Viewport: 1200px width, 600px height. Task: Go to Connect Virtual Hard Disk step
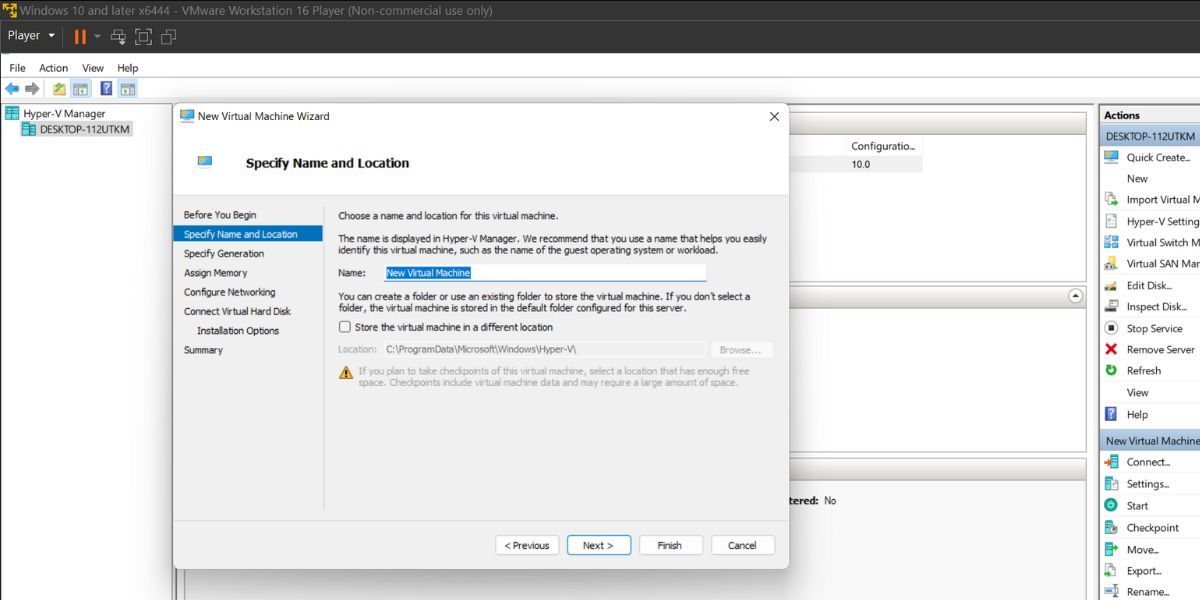pyautogui.click(x=237, y=311)
